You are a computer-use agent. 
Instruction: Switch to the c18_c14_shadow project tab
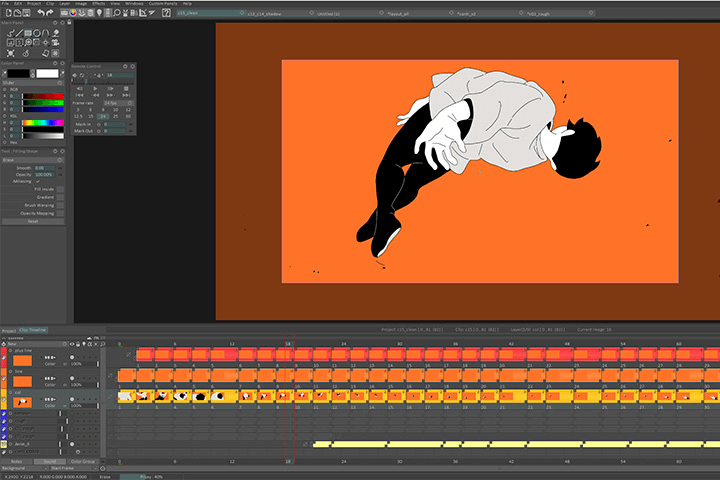(x=264, y=14)
